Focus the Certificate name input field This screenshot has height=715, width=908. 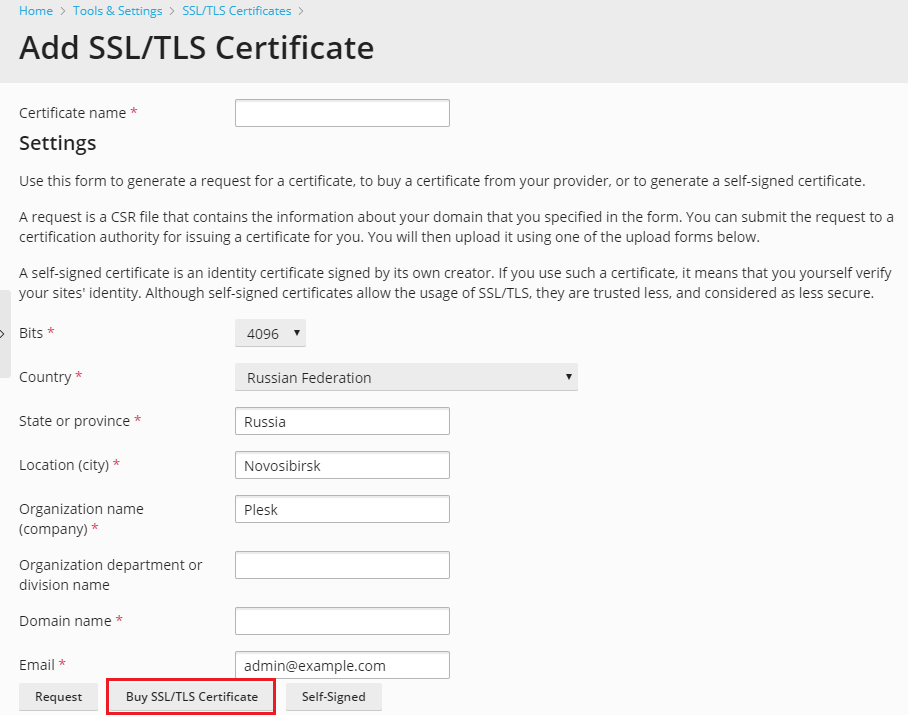pos(342,113)
